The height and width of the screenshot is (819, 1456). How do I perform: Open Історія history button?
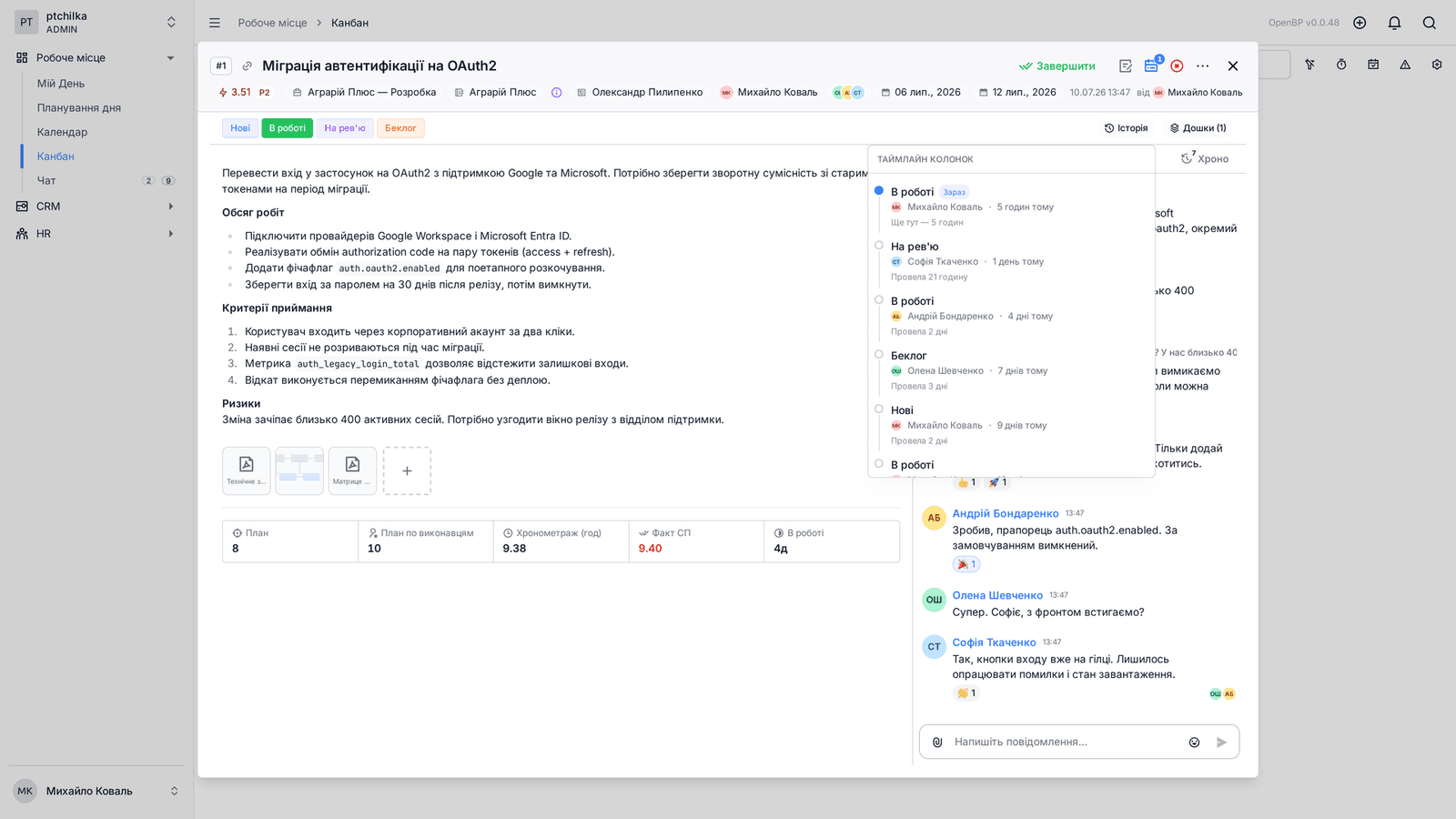1127,128
